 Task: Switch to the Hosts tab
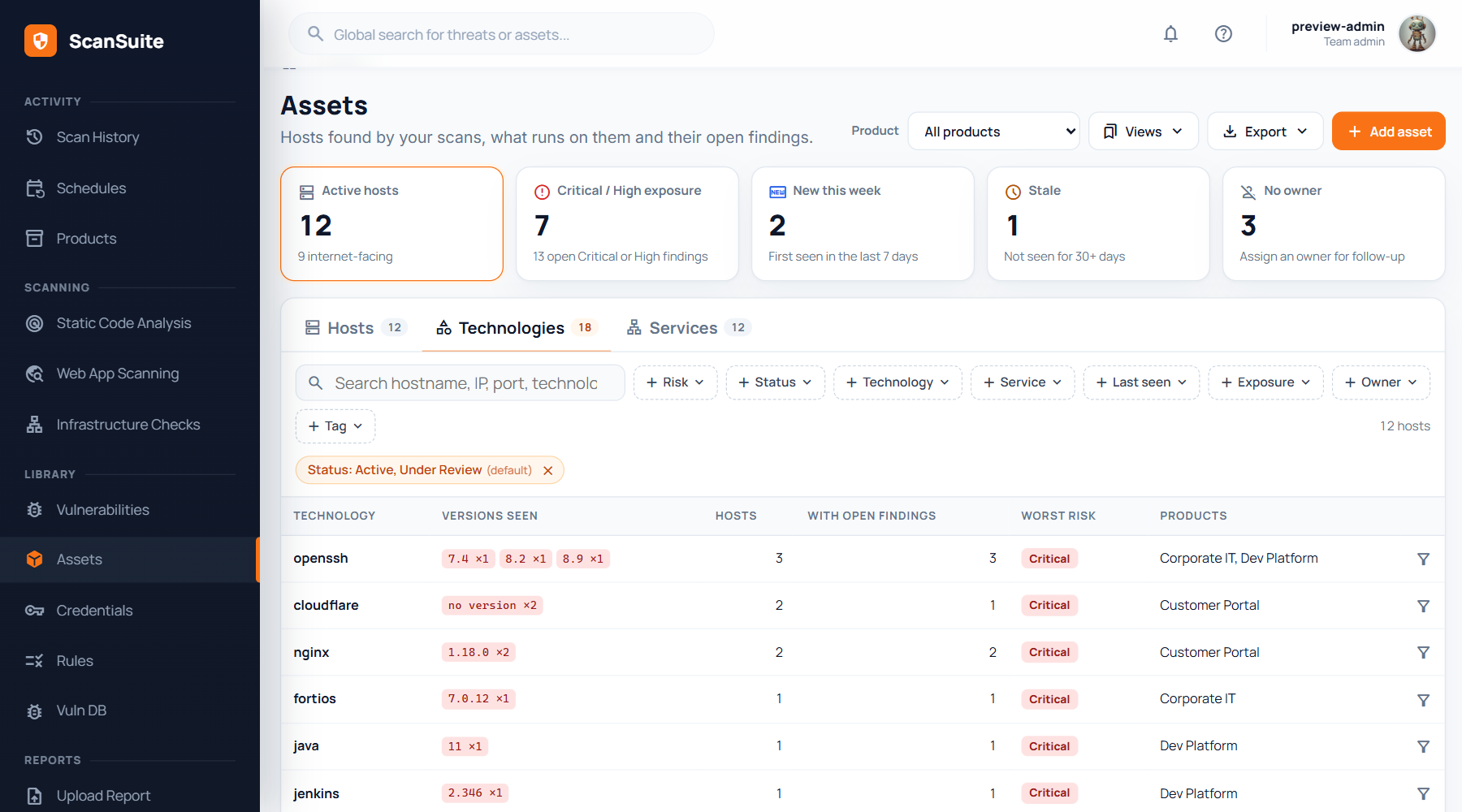point(353,328)
